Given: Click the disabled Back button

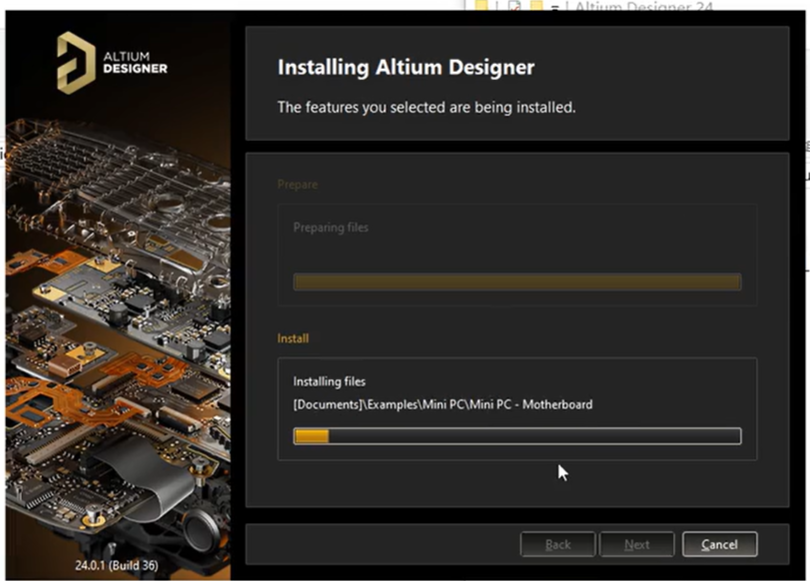Looking at the screenshot, I should 558,544.
